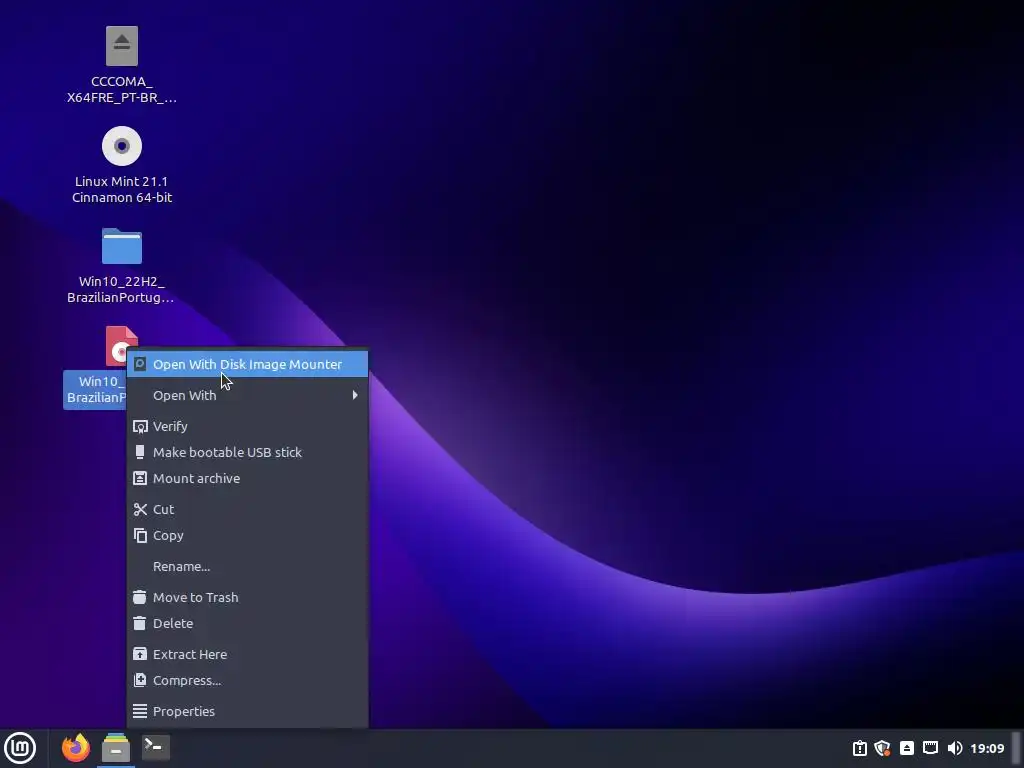Image resolution: width=1024 pixels, height=768 pixels.
Task: Open the Open With menu entry
Action: click(x=248, y=395)
